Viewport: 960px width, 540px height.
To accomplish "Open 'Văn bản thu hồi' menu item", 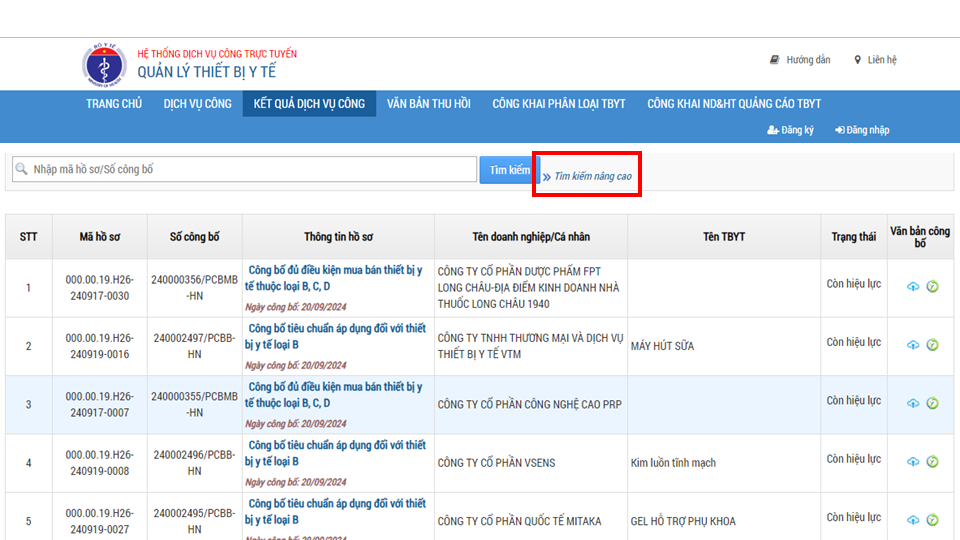I will [x=428, y=104].
